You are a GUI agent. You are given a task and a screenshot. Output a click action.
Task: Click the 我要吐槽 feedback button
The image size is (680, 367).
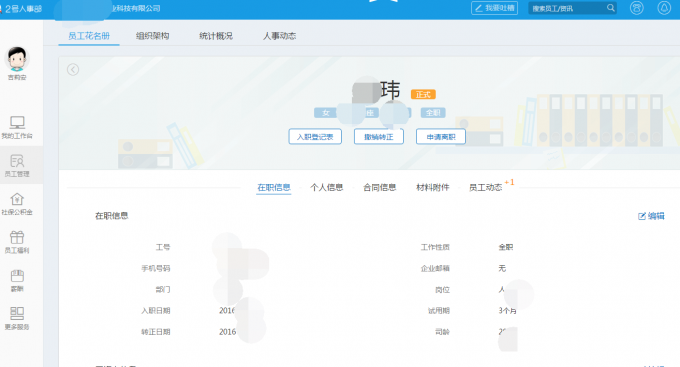click(494, 8)
